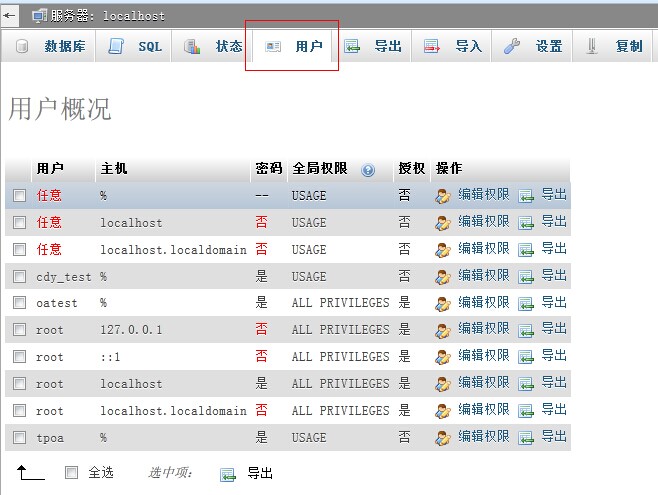Click the 用户 column header
This screenshot has width=658, height=495.
coord(50,168)
